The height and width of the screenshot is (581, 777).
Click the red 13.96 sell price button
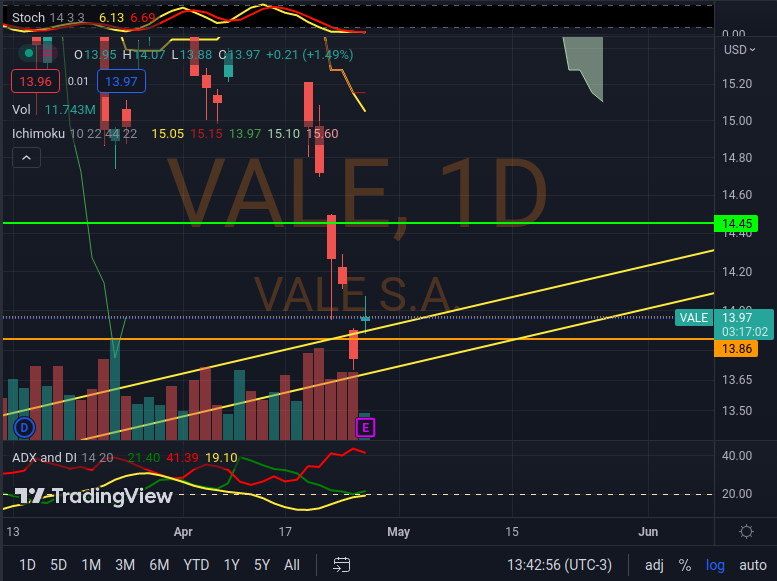point(35,81)
